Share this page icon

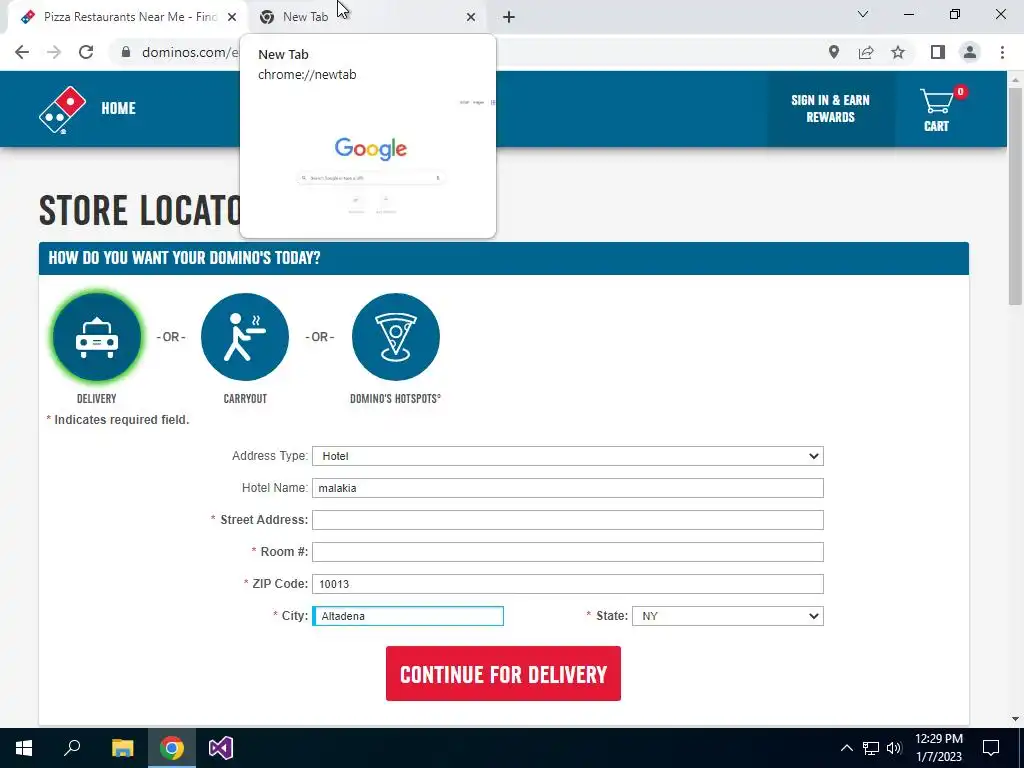click(866, 52)
